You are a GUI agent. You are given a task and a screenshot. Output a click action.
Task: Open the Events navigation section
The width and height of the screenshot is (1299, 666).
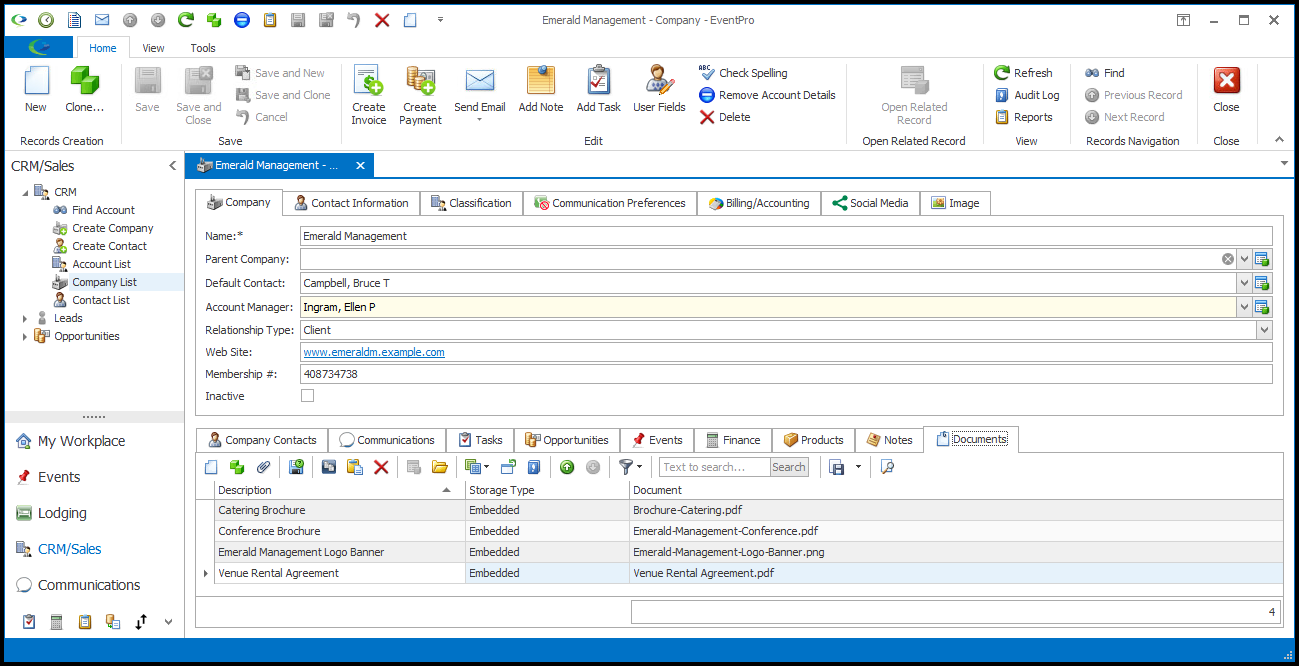[x=59, y=477]
